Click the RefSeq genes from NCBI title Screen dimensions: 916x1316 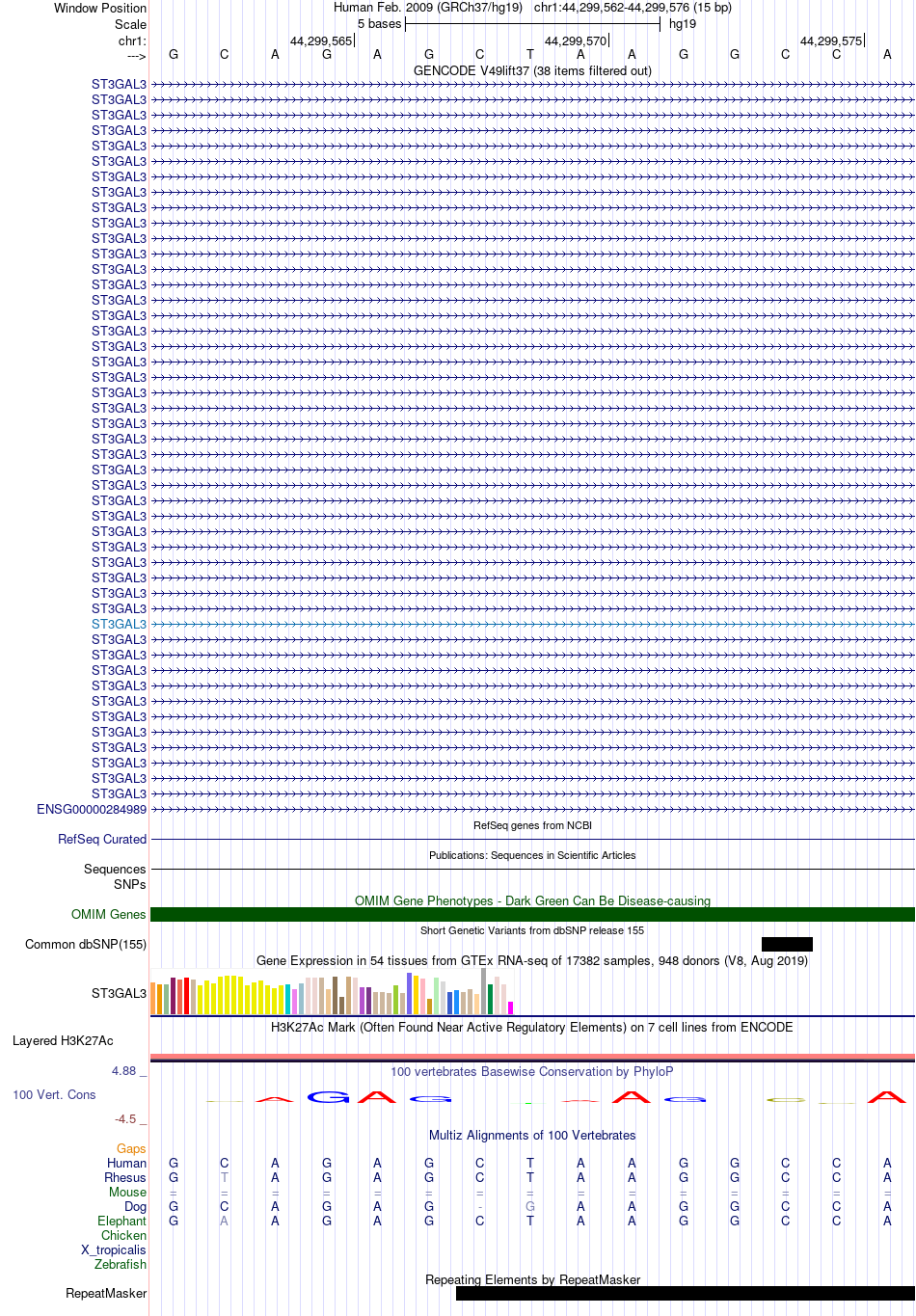(532, 825)
